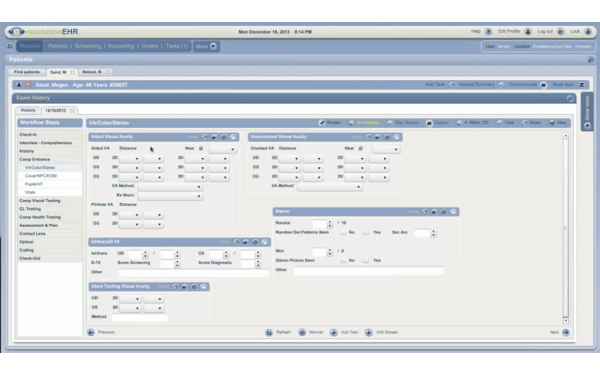The height and width of the screenshot is (375, 600).
Task: Open Pinhole VA OS first distance dropdown
Action: [x=129, y=224]
